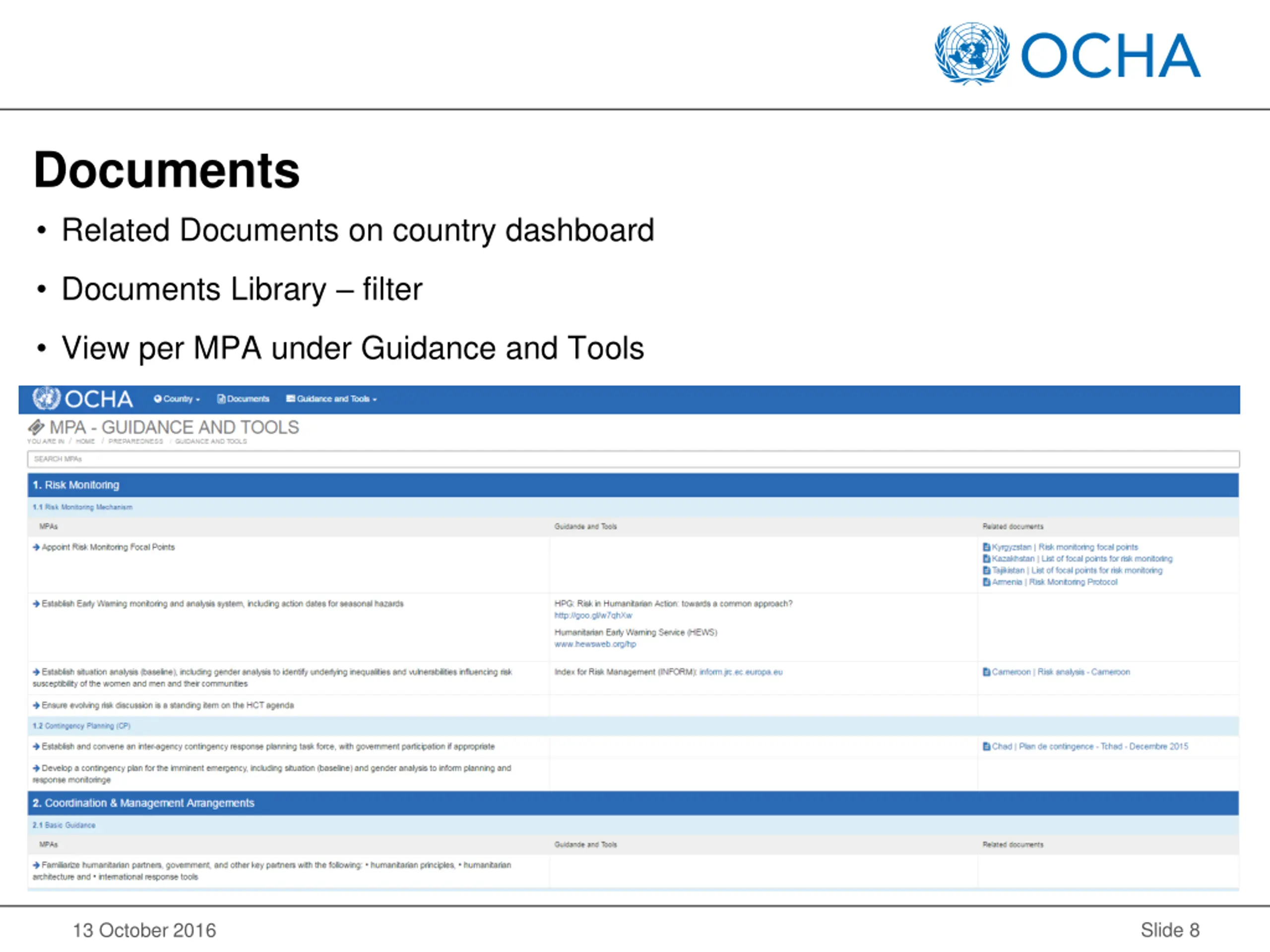
Task: Click arrow icon beside Establish situation analysis row
Action: click(x=36, y=672)
